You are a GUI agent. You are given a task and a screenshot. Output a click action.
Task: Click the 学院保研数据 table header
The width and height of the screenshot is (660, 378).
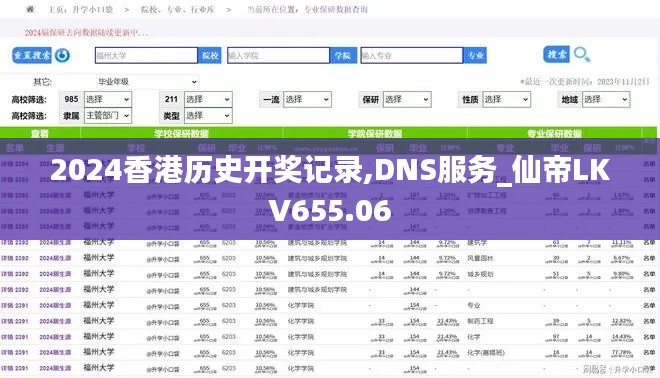click(x=375, y=133)
